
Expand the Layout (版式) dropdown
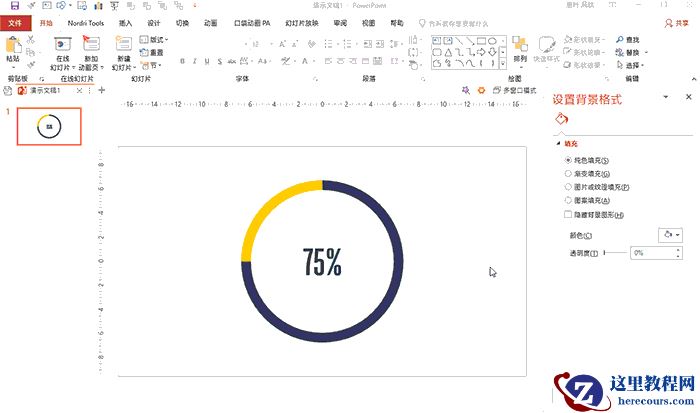pos(154,39)
